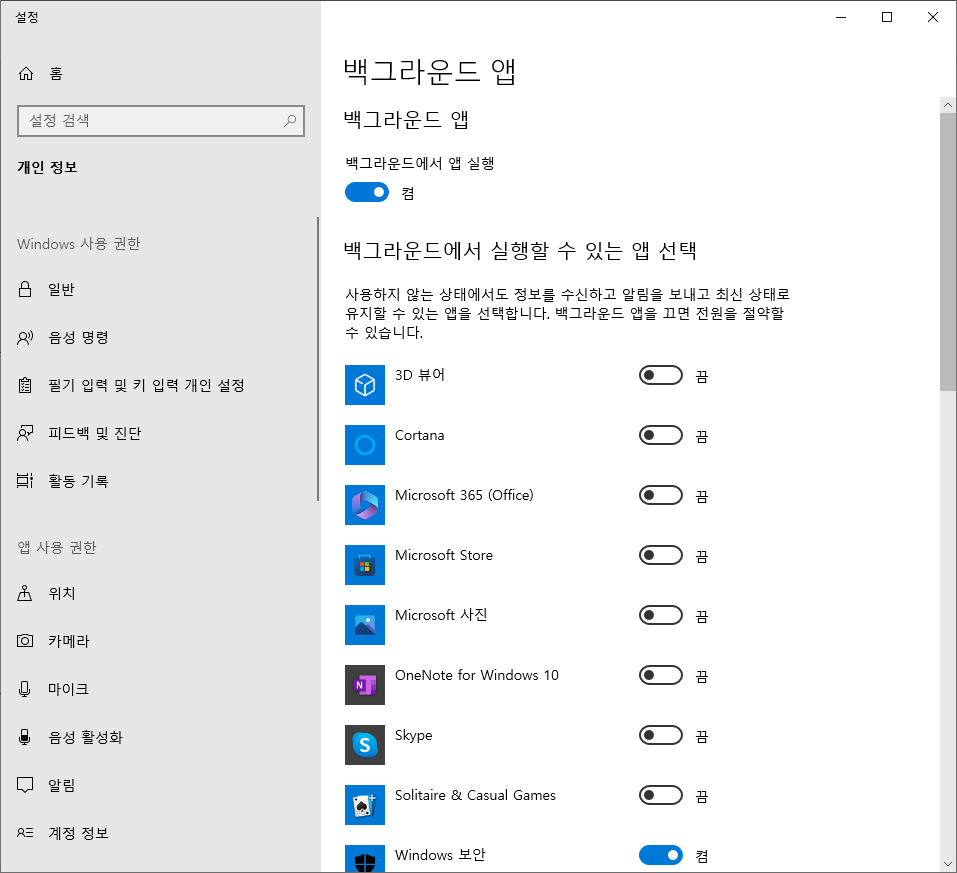The image size is (957, 873).
Task: Enable background toggle for Microsoft 사진
Action: (660, 615)
